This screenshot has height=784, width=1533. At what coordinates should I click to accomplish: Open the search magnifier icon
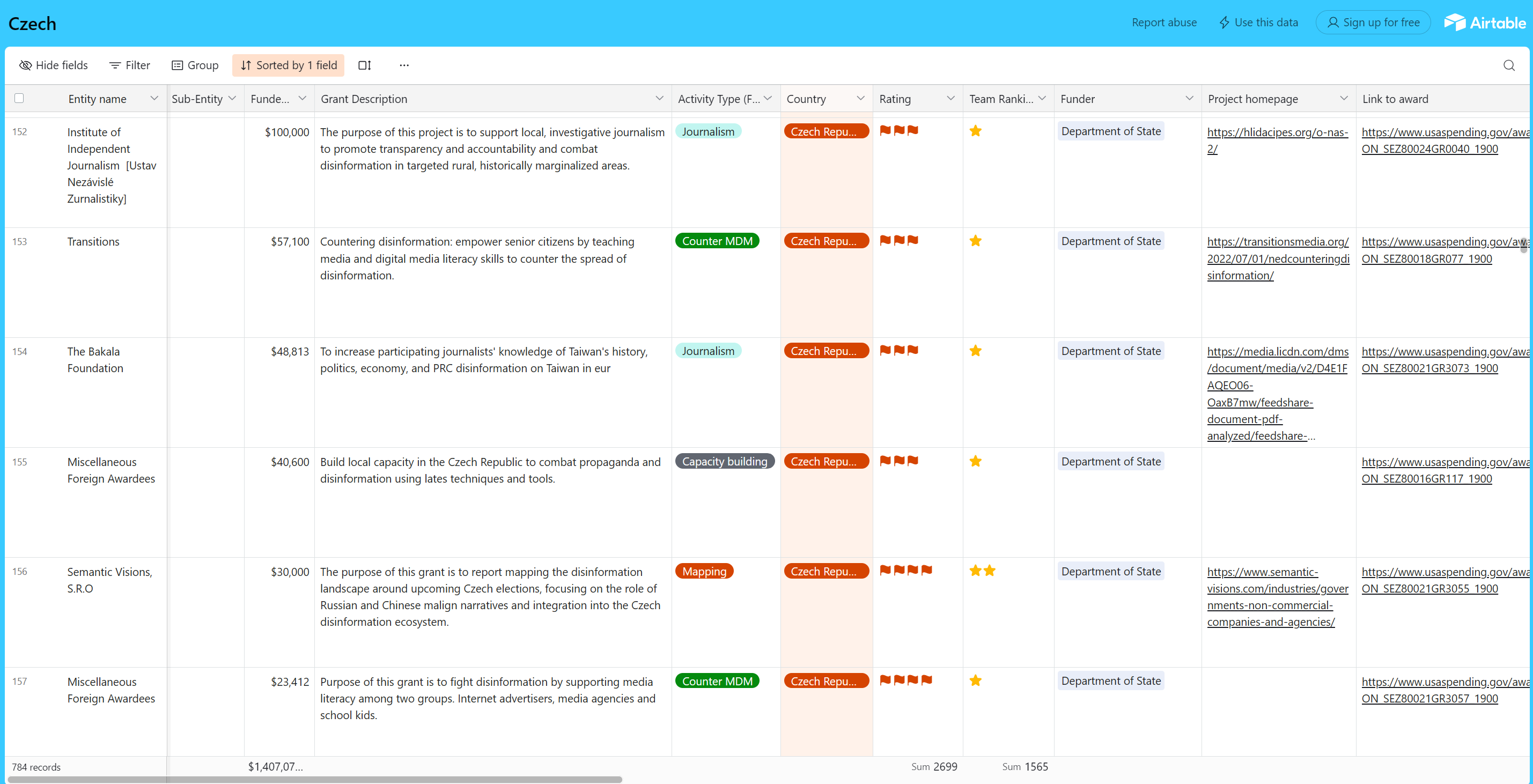pos(1509,65)
